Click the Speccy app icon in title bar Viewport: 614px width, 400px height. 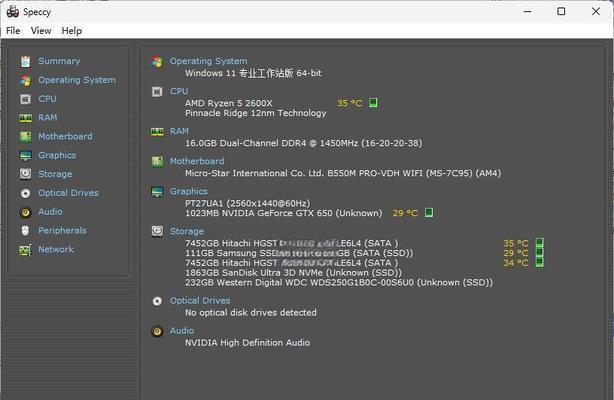pyautogui.click(x=13, y=12)
